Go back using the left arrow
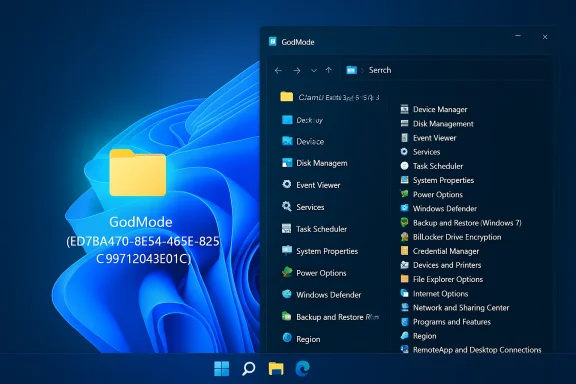The image size is (576, 384). 278,70
